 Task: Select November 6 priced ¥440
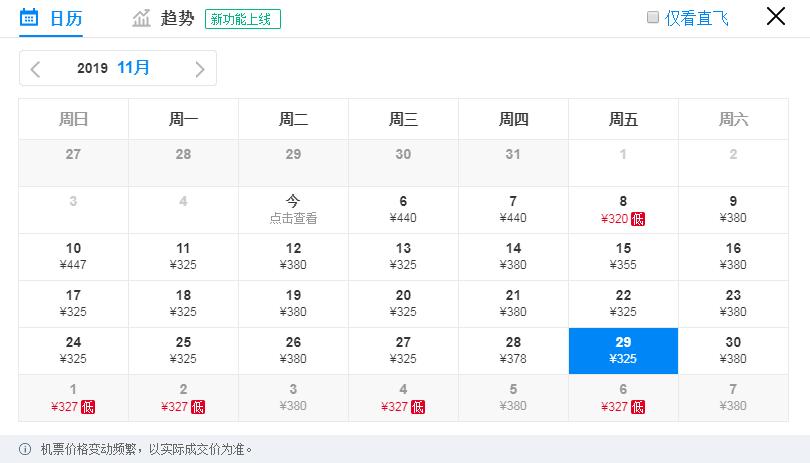point(403,210)
